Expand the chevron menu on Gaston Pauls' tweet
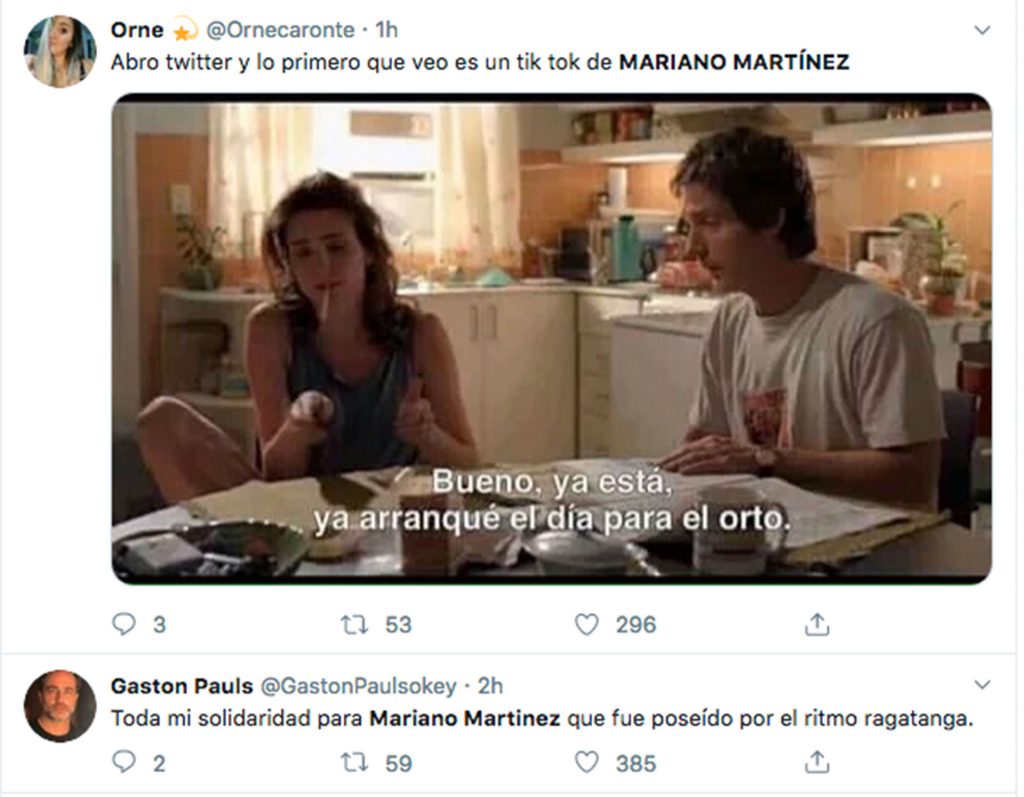1024x797 pixels. 982,685
